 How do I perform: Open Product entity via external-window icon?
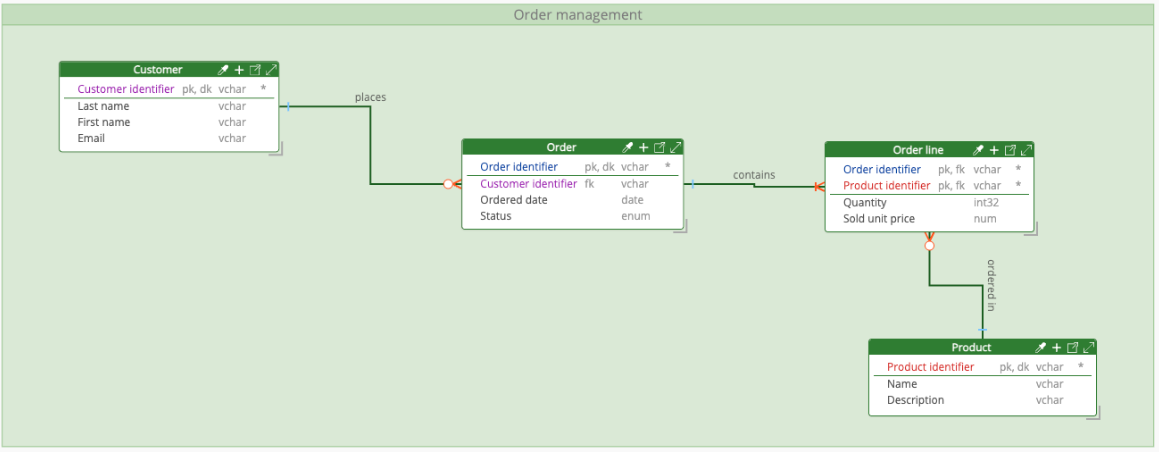pos(1073,347)
